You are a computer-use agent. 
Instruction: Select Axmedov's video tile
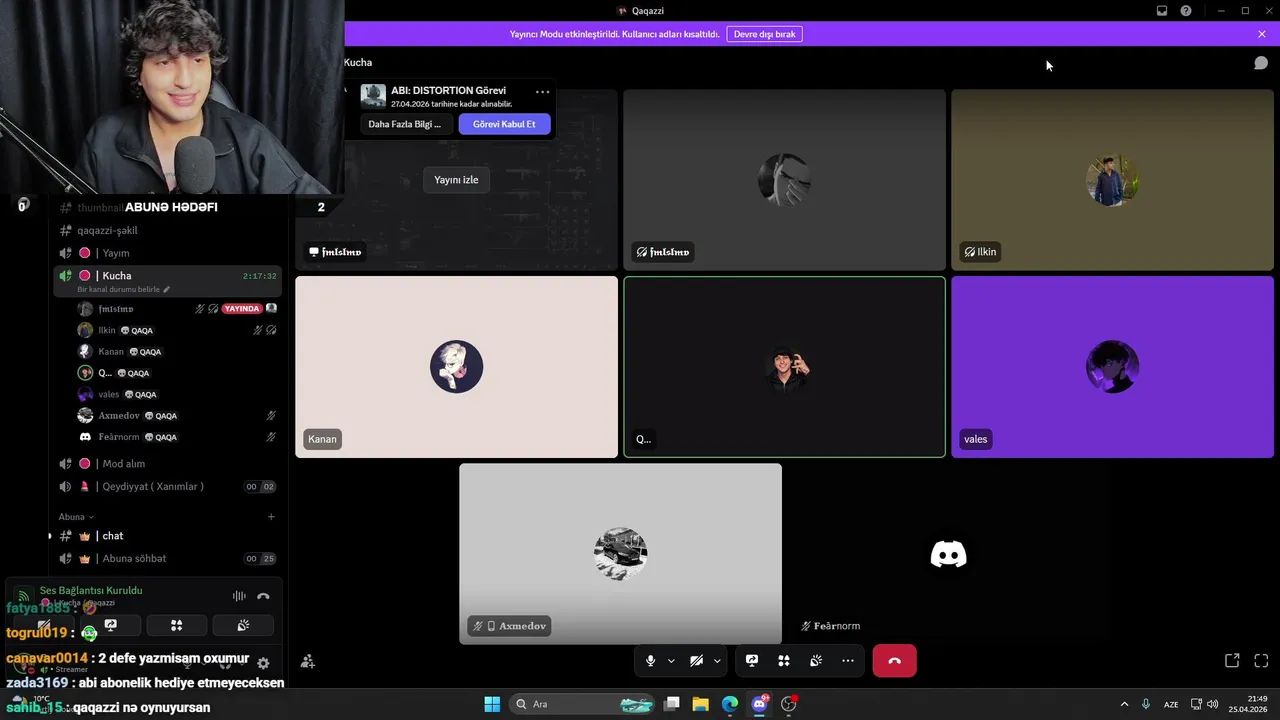[620, 553]
